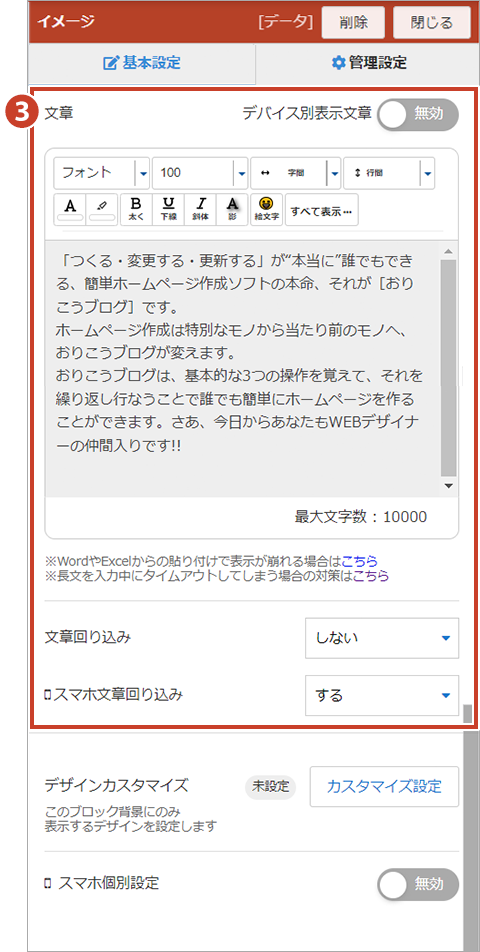Apply bold with the 太く icon
The image size is (480, 952).
pyautogui.click(x=136, y=209)
